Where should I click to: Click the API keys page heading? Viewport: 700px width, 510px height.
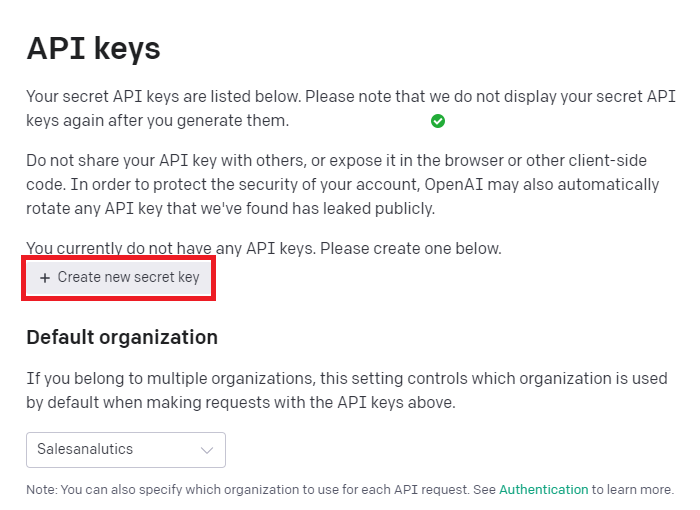coord(93,48)
